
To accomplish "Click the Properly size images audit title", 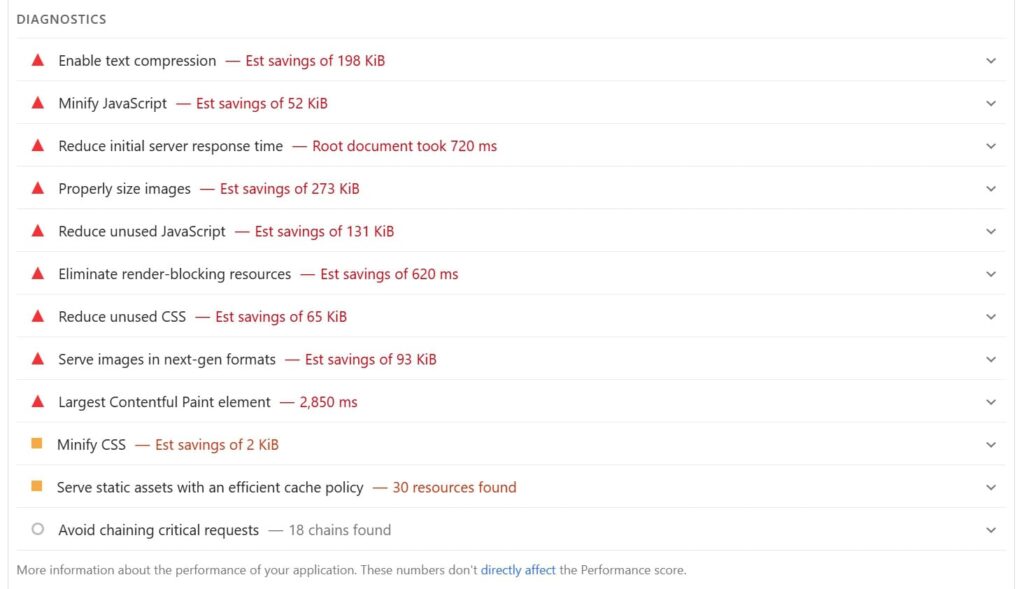I will (x=124, y=188).
